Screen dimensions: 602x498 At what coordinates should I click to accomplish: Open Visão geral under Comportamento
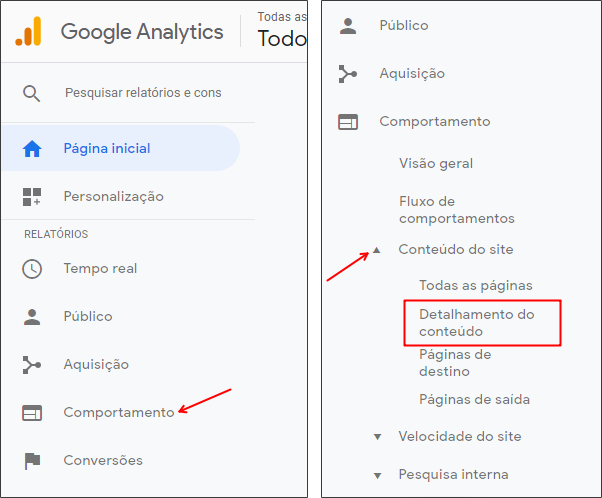click(x=436, y=164)
